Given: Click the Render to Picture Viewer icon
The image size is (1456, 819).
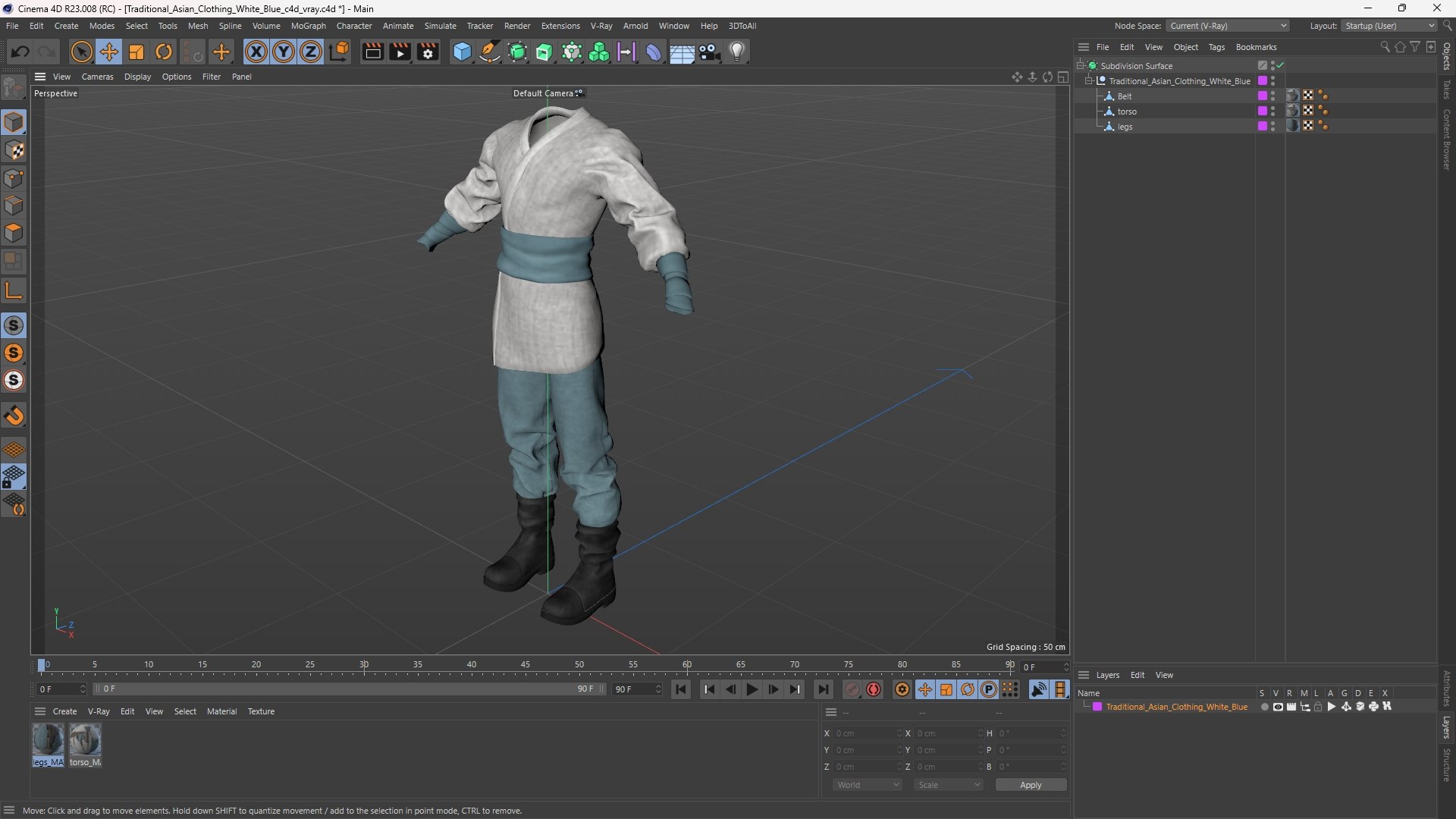Looking at the screenshot, I should [400, 52].
